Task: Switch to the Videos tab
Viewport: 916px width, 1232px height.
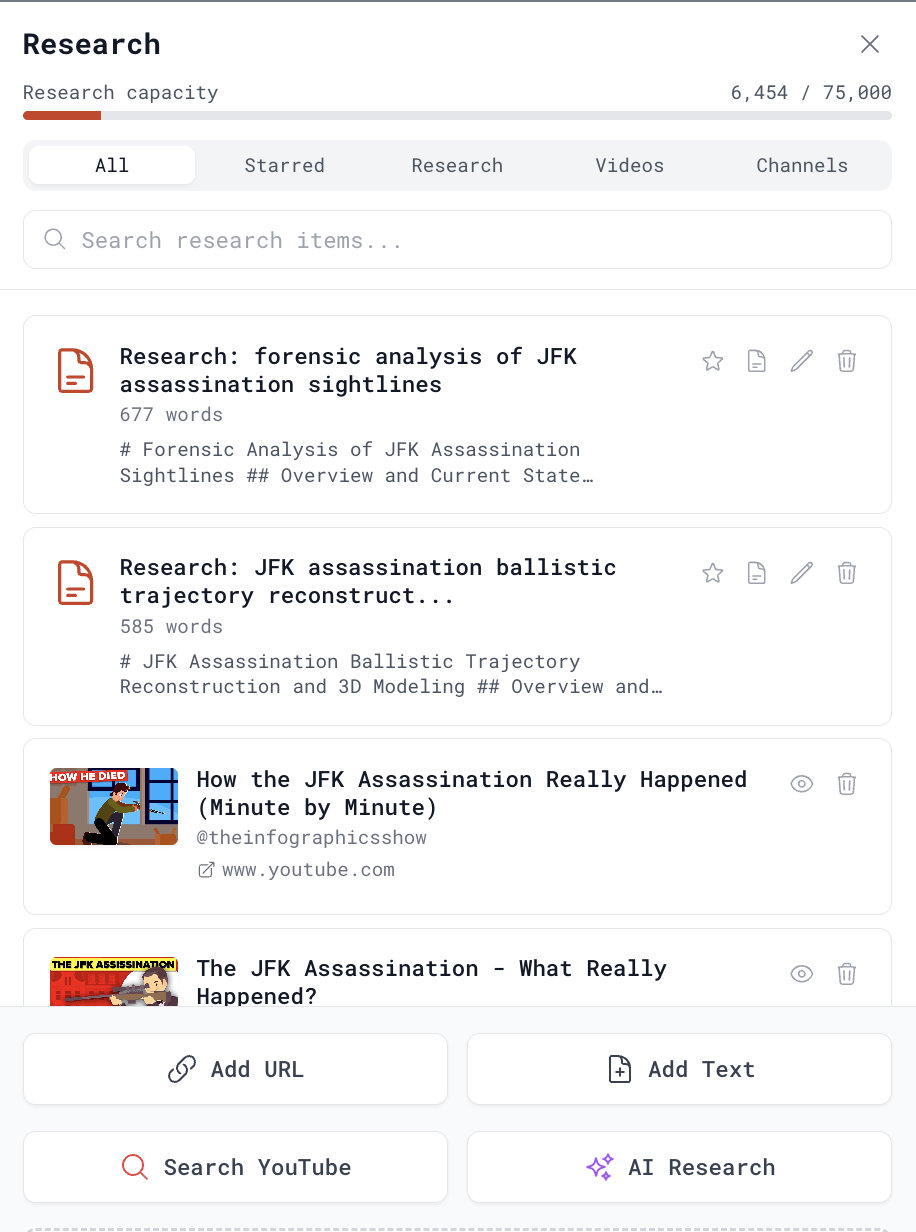Action: 629,165
